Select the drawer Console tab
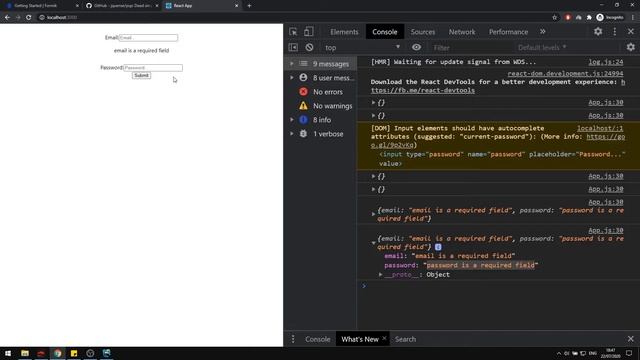The height and width of the screenshot is (360, 640). (x=318, y=339)
